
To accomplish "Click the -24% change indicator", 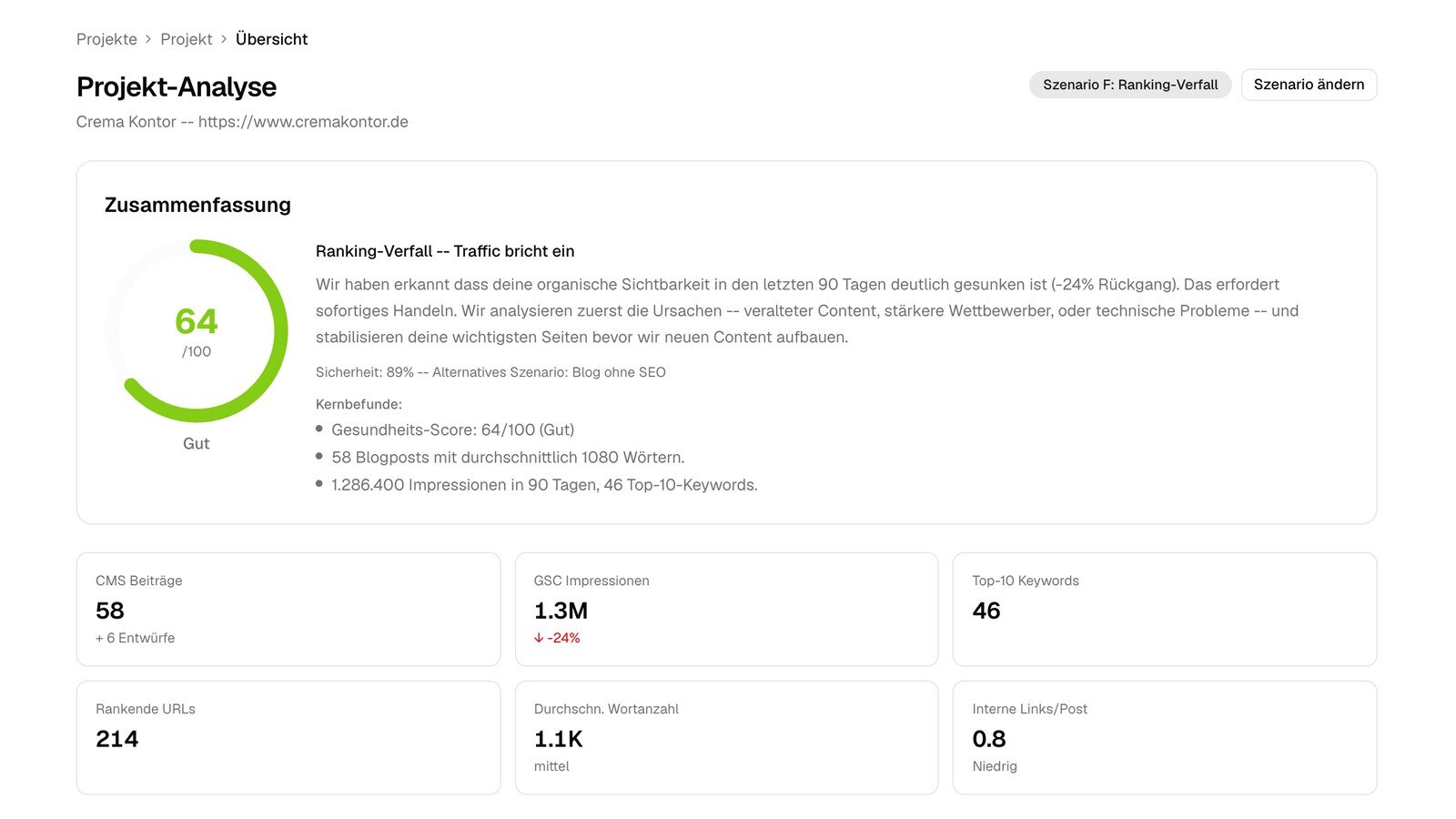I will [x=557, y=638].
